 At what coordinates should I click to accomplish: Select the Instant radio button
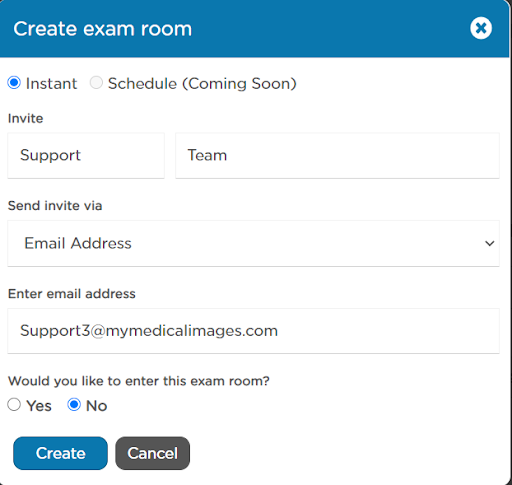point(14,82)
